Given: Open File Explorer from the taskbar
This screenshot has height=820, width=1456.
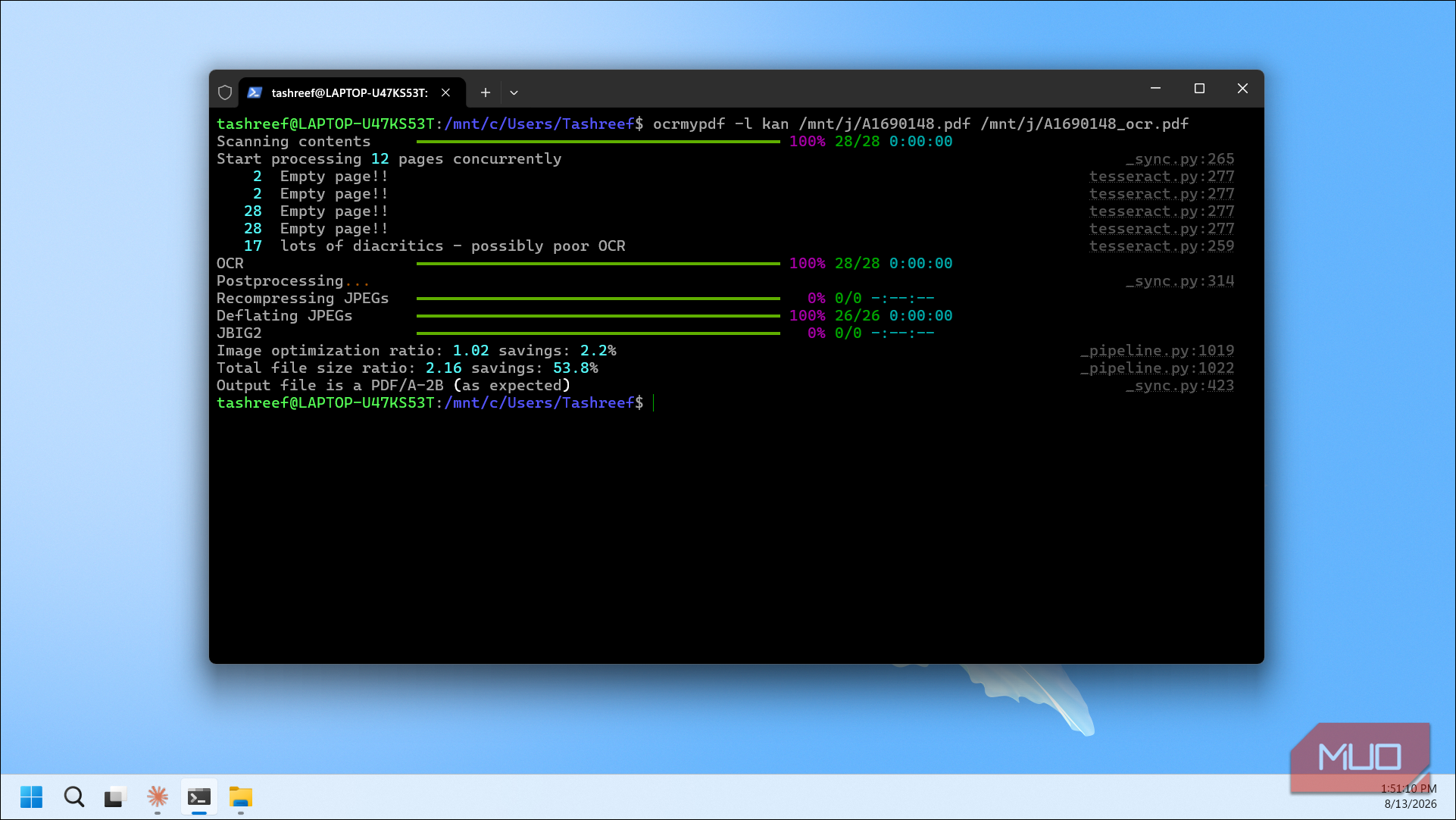Looking at the screenshot, I should [241, 797].
